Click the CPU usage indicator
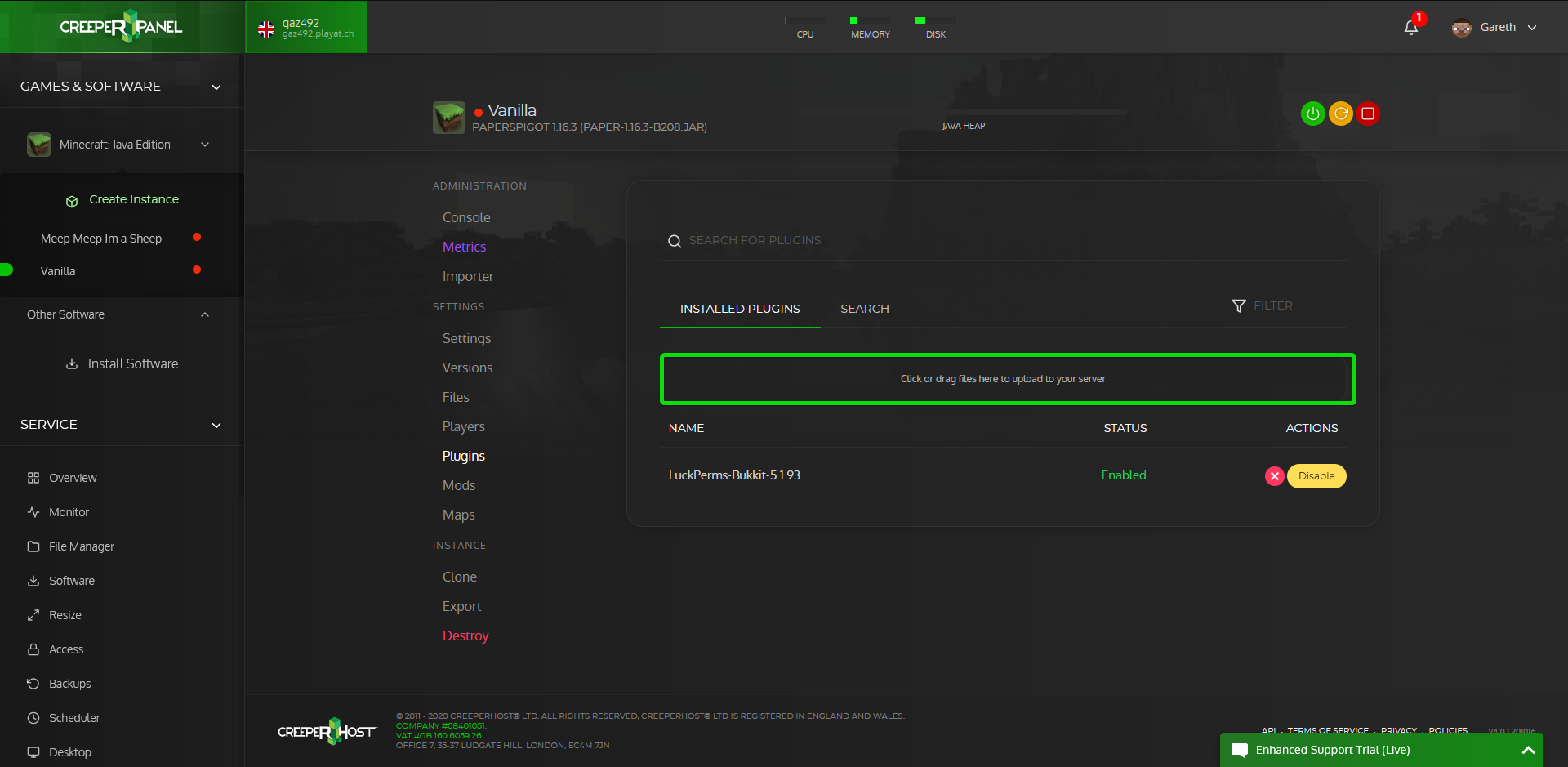This screenshot has width=1568, height=767. 805,27
